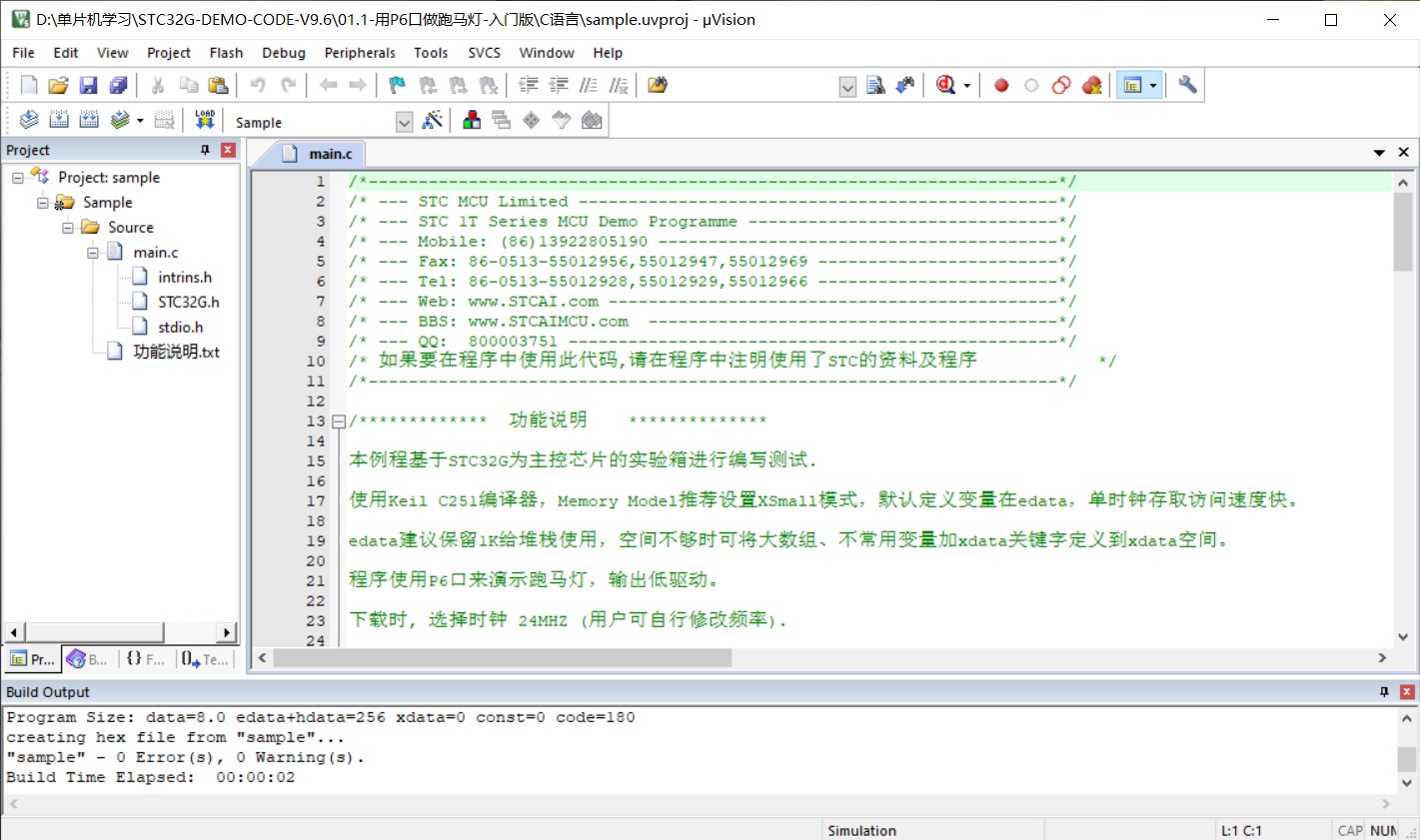Select the main.c editor tab
Image resolution: width=1420 pixels, height=840 pixels.
(320, 154)
